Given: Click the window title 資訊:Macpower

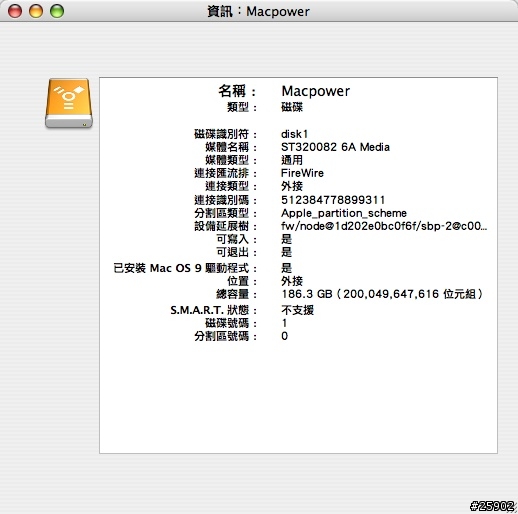Looking at the screenshot, I should (x=258, y=11).
